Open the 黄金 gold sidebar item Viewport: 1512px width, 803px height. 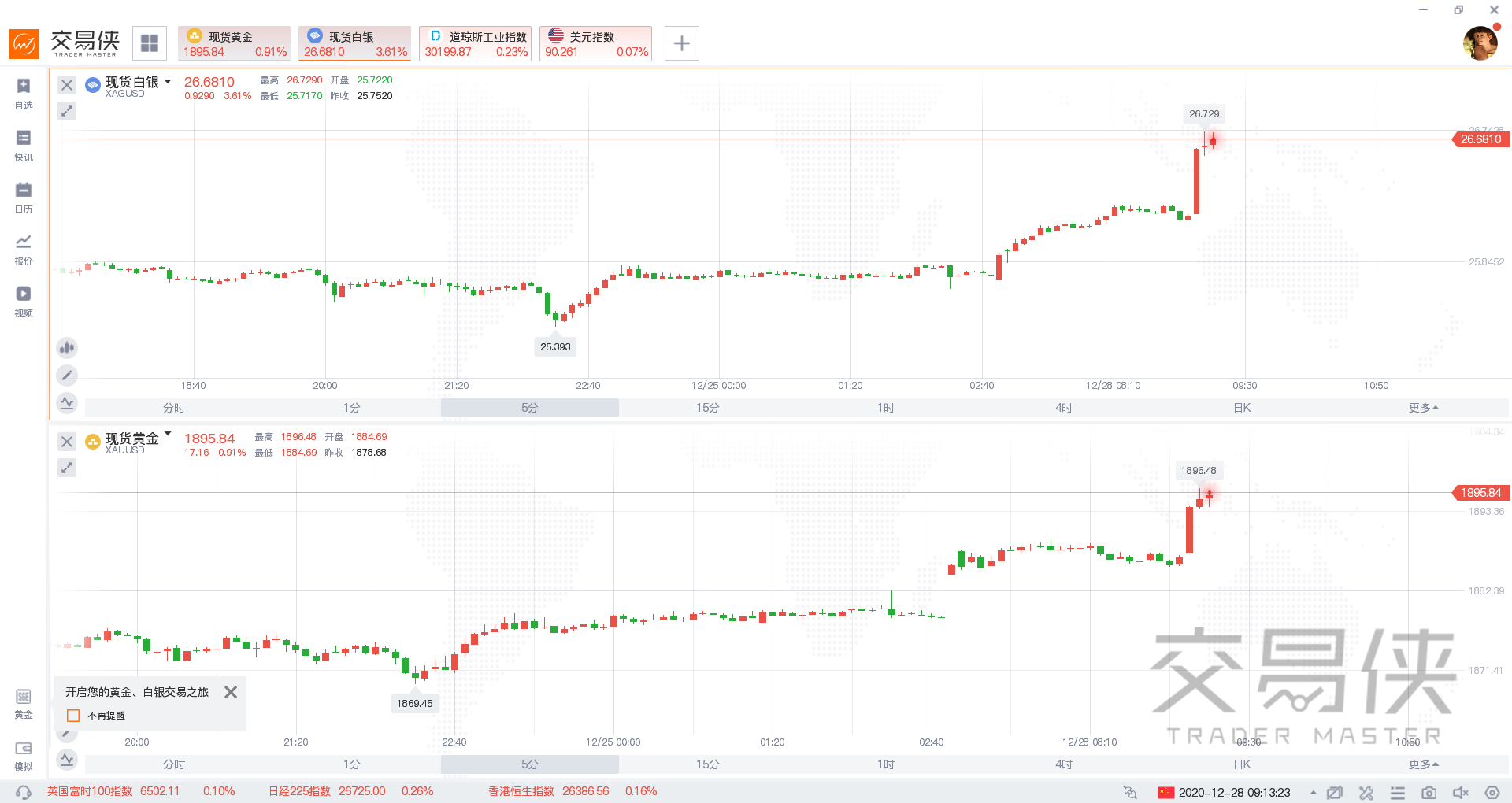(x=24, y=704)
